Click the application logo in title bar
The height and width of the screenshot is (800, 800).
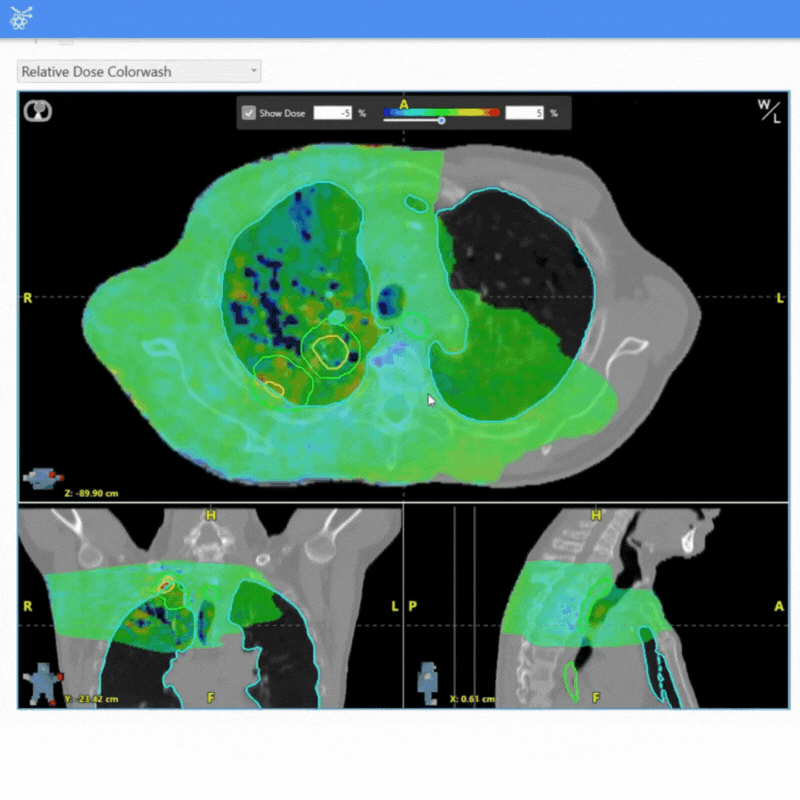click(x=20, y=17)
